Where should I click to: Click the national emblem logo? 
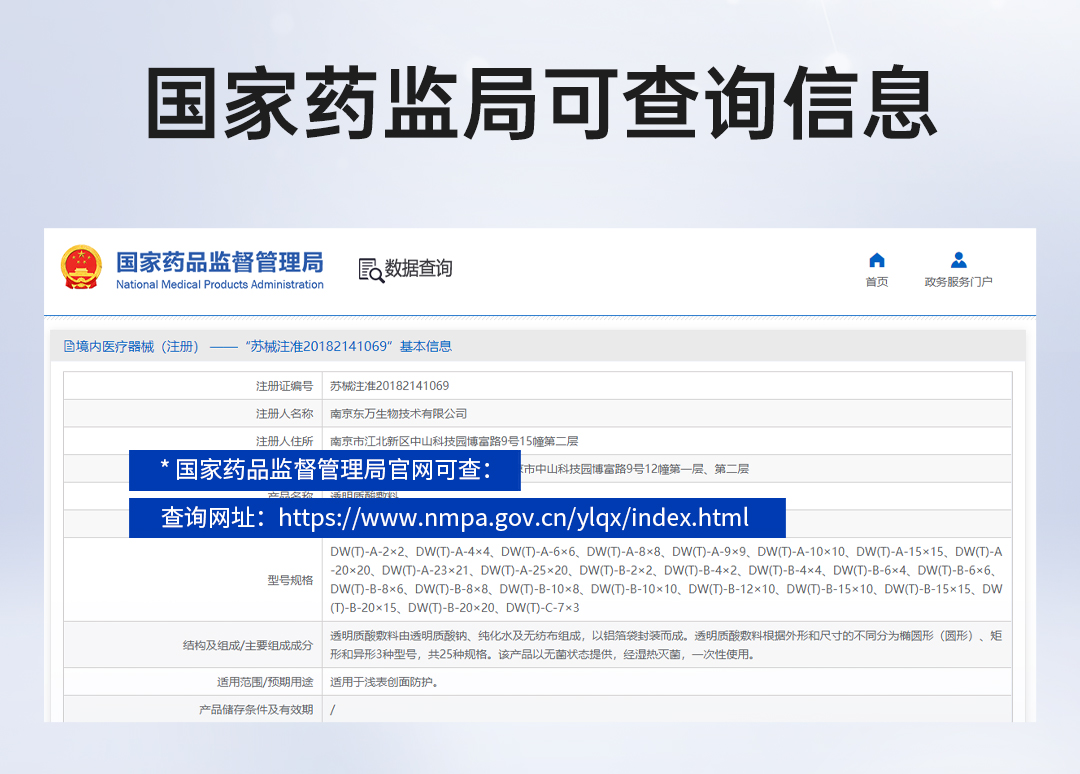tap(81, 267)
